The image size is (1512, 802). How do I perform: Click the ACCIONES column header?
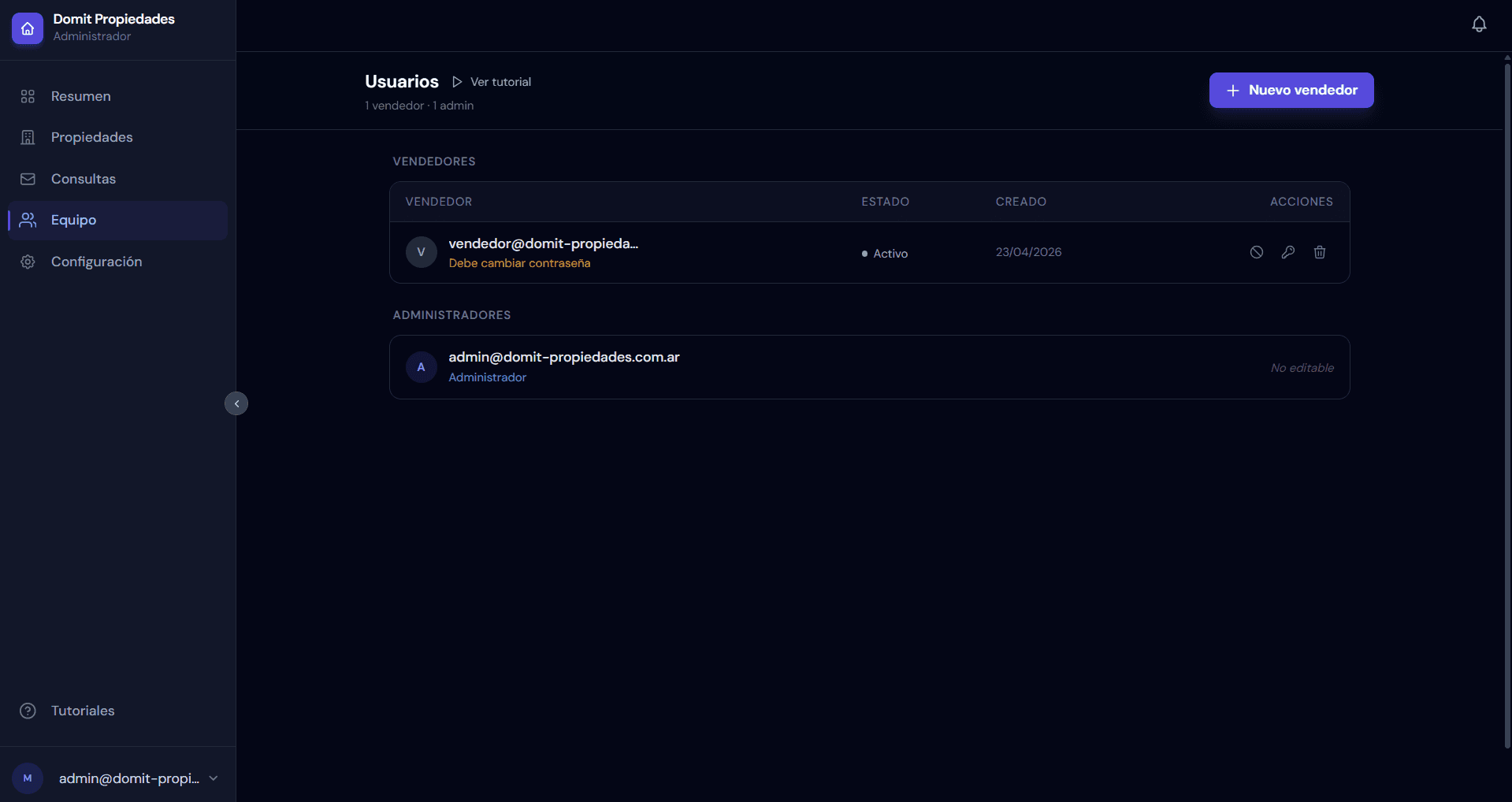1302,202
